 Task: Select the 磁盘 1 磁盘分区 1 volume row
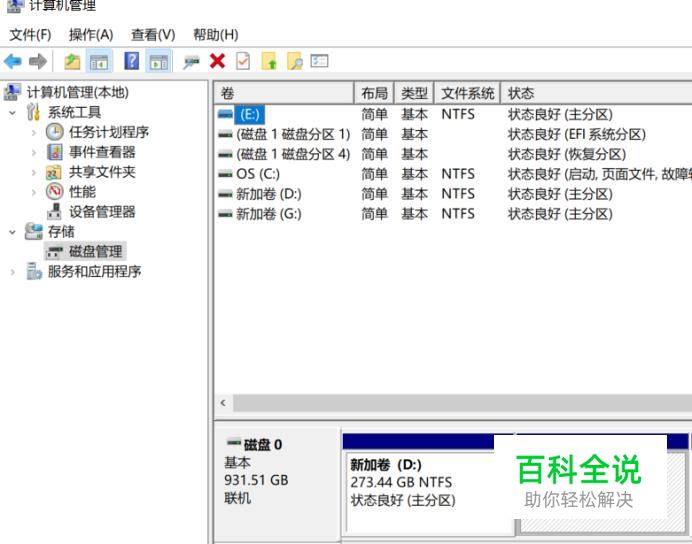click(x=453, y=135)
